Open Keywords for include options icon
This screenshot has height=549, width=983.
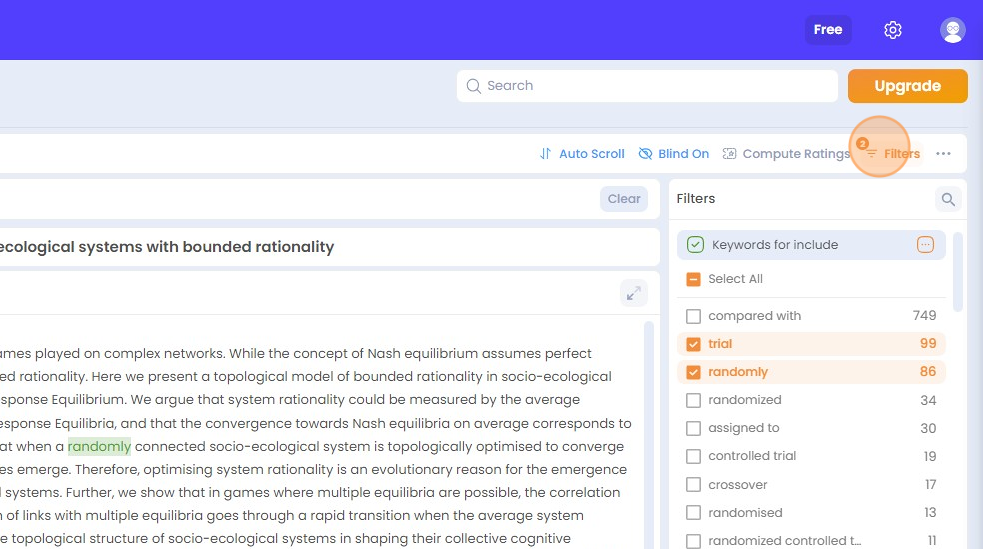(925, 245)
